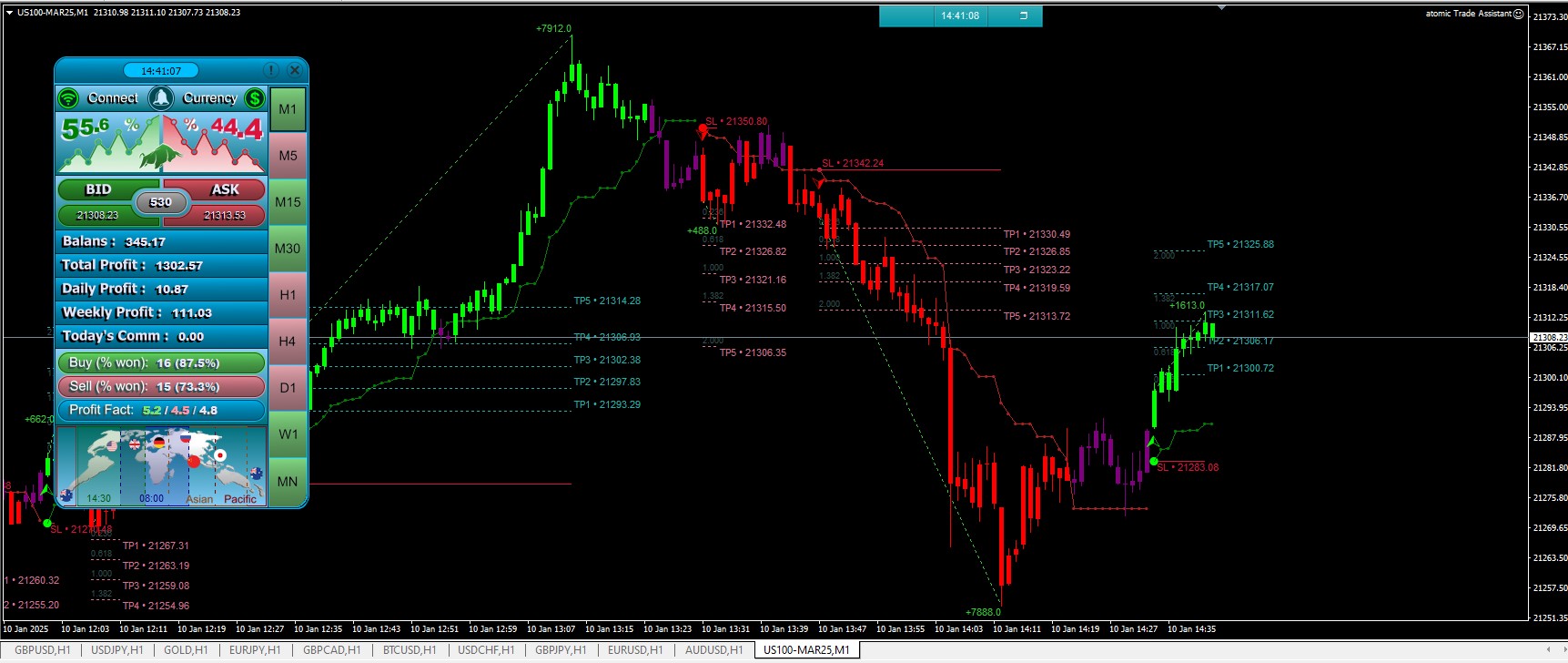The image size is (1568, 663).
Task: Switch to the GOLD,H1 chart tab
Action: point(186,650)
